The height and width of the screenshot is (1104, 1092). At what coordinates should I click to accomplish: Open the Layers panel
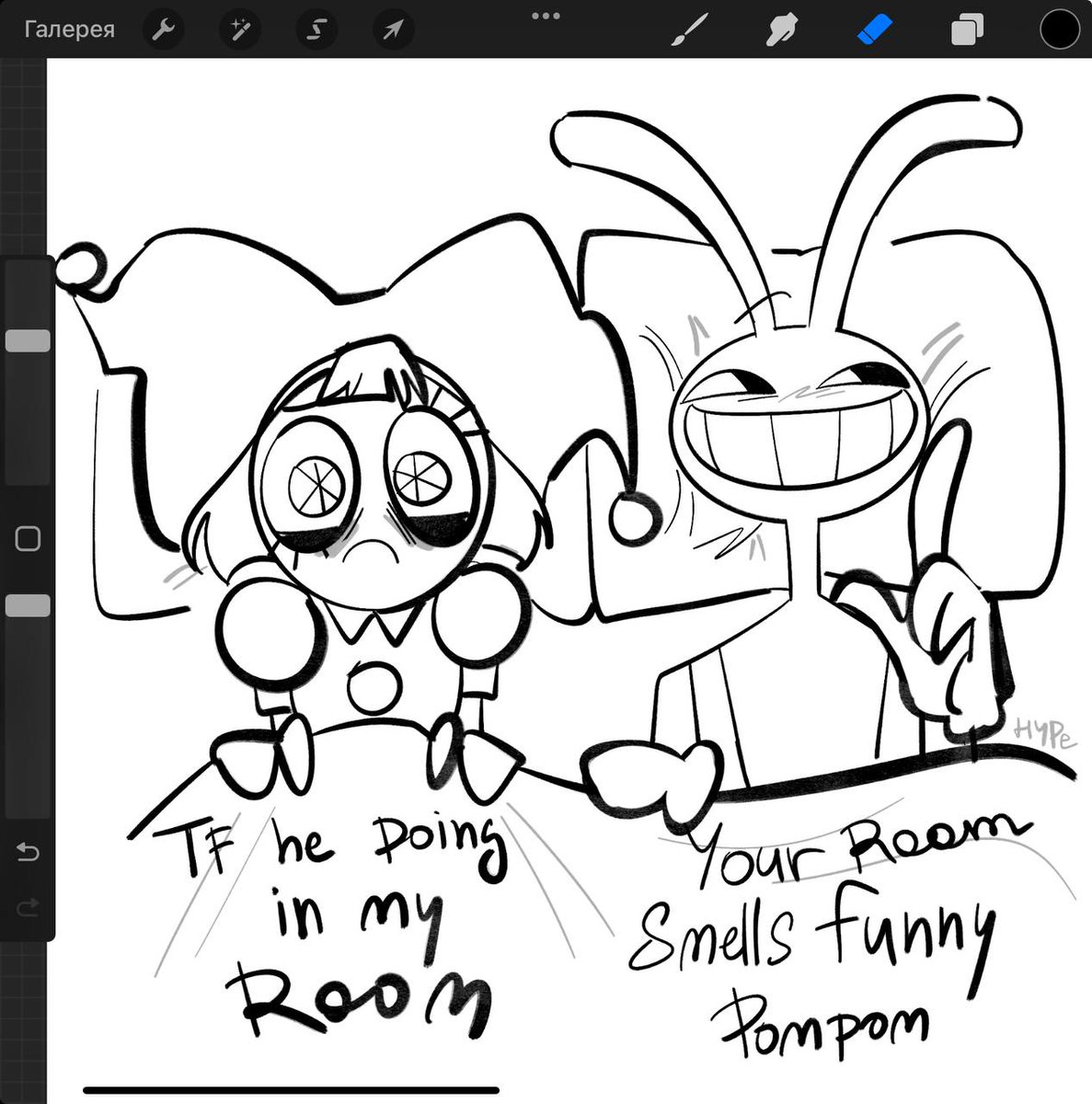click(x=967, y=30)
